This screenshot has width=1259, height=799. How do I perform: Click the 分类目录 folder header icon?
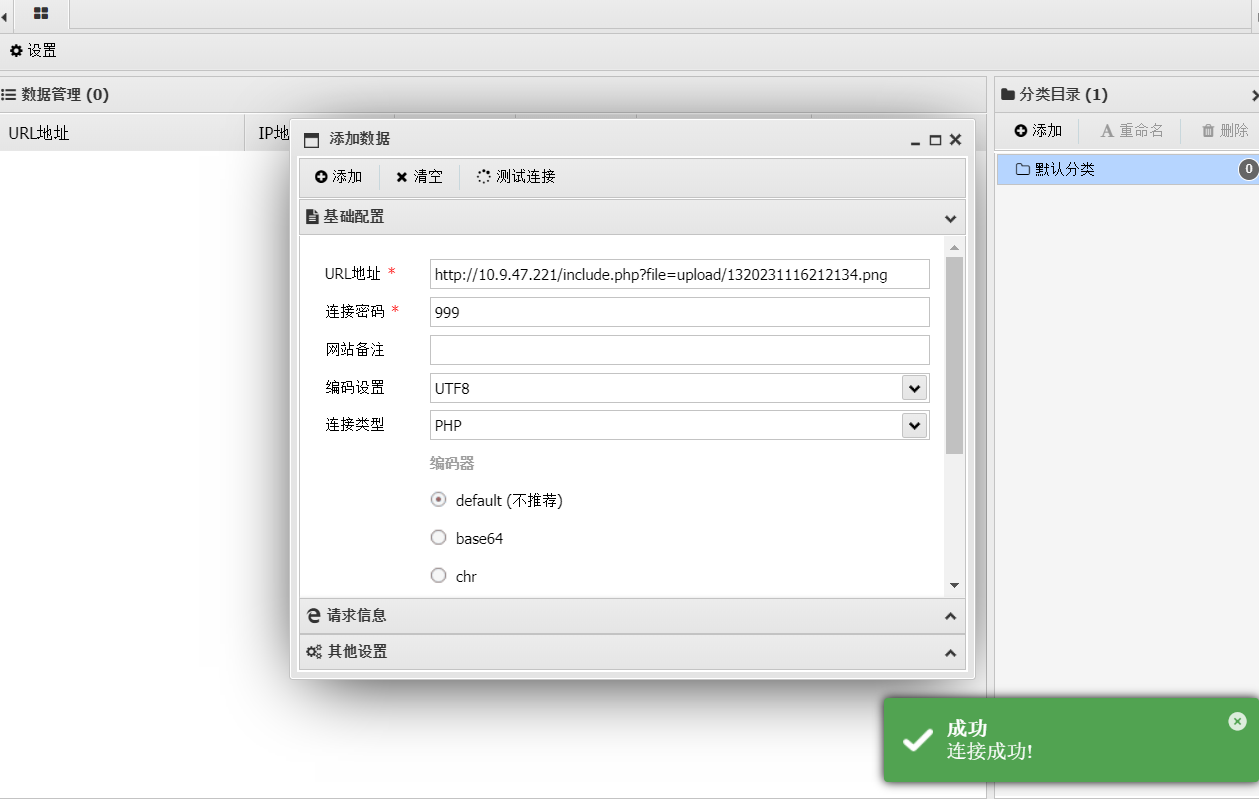(x=1008, y=95)
